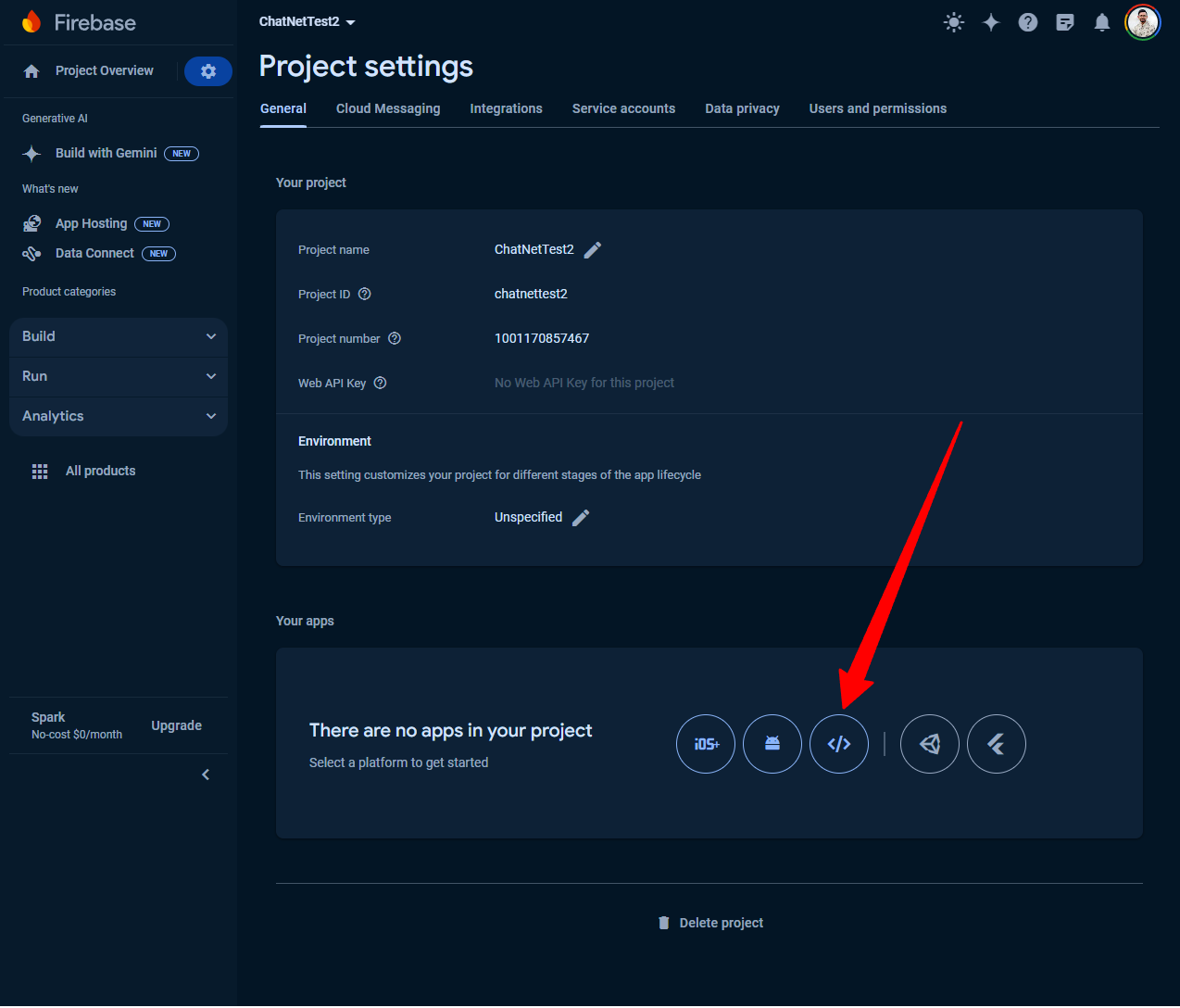1180x1008 pixels.
Task: Expand the Build category
Action: pyautogui.click(x=119, y=336)
